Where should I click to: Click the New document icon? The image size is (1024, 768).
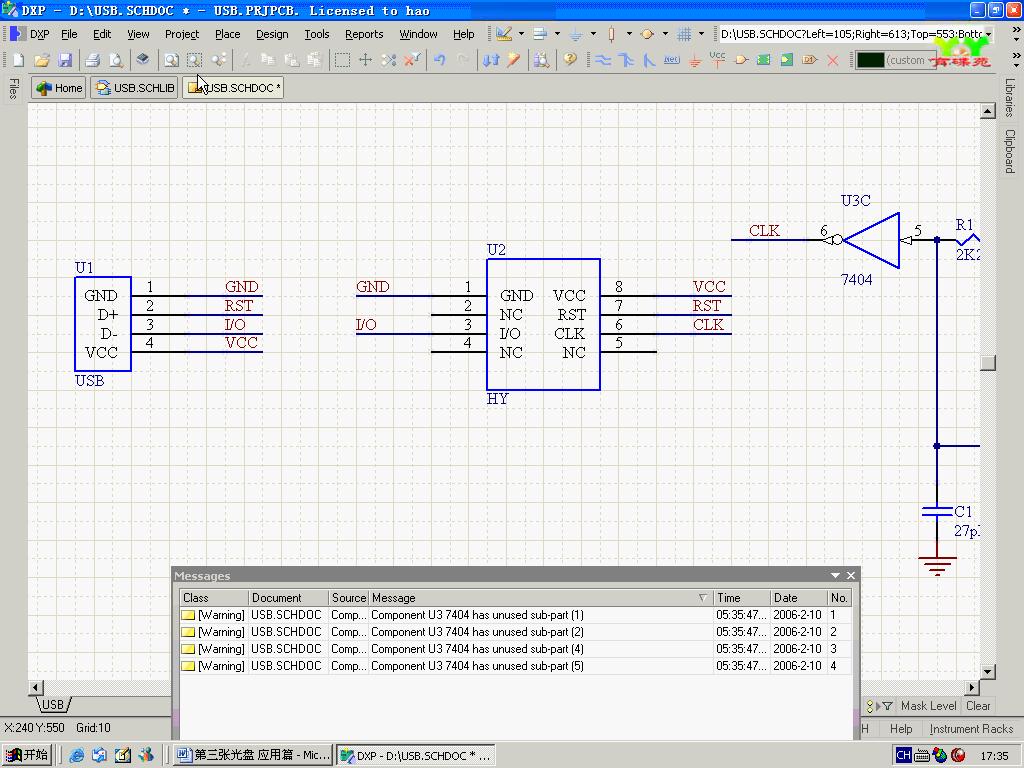[x=18, y=60]
